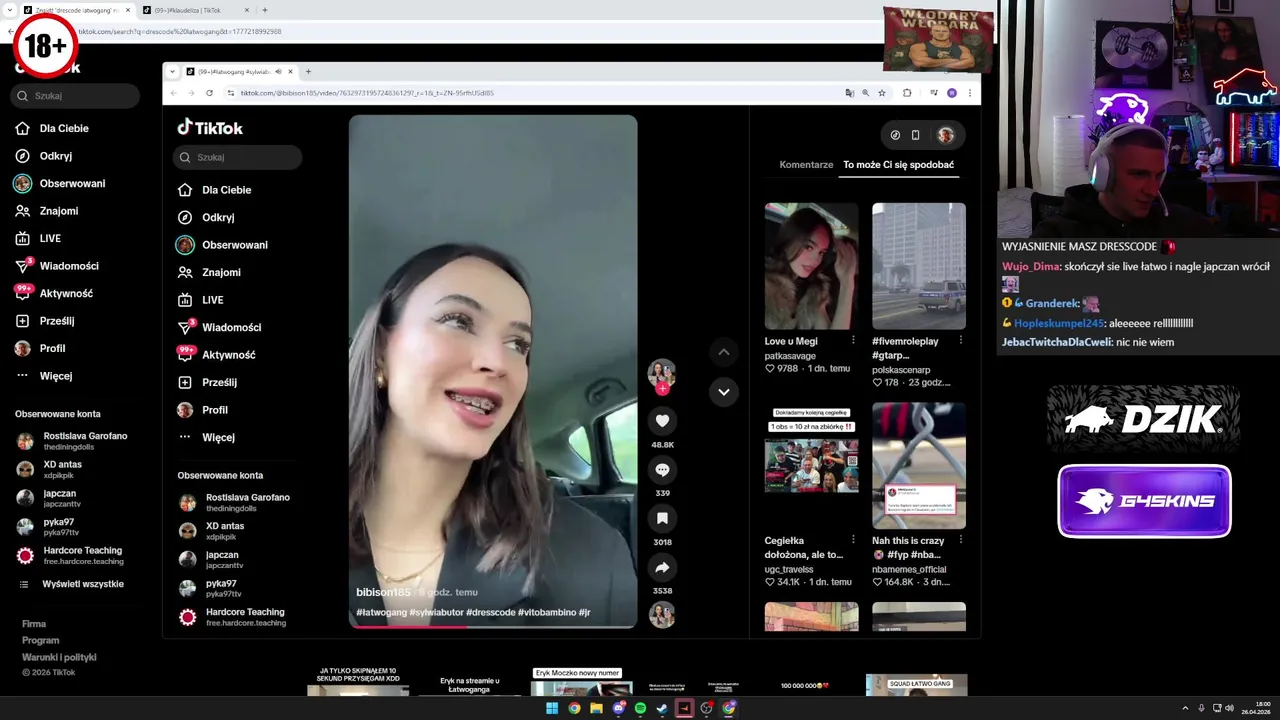Open the nbamemes_official creator link
1280x720 pixels.
910,569
